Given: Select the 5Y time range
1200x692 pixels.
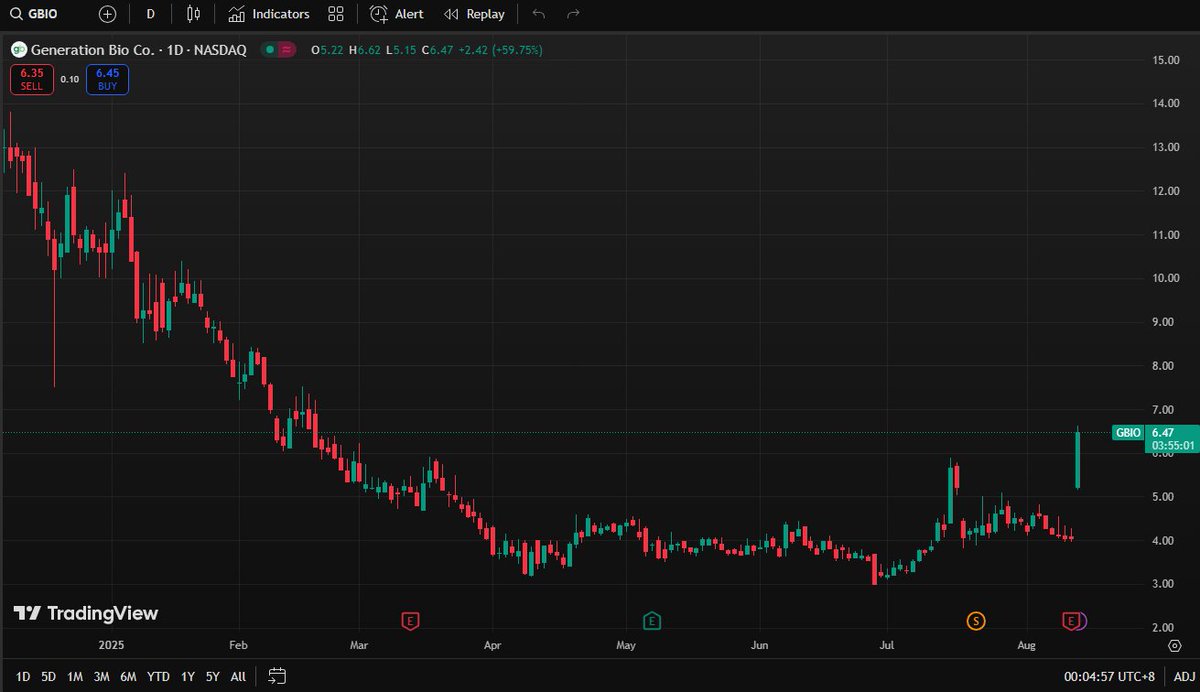Looking at the screenshot, I should tap(212, 676).
